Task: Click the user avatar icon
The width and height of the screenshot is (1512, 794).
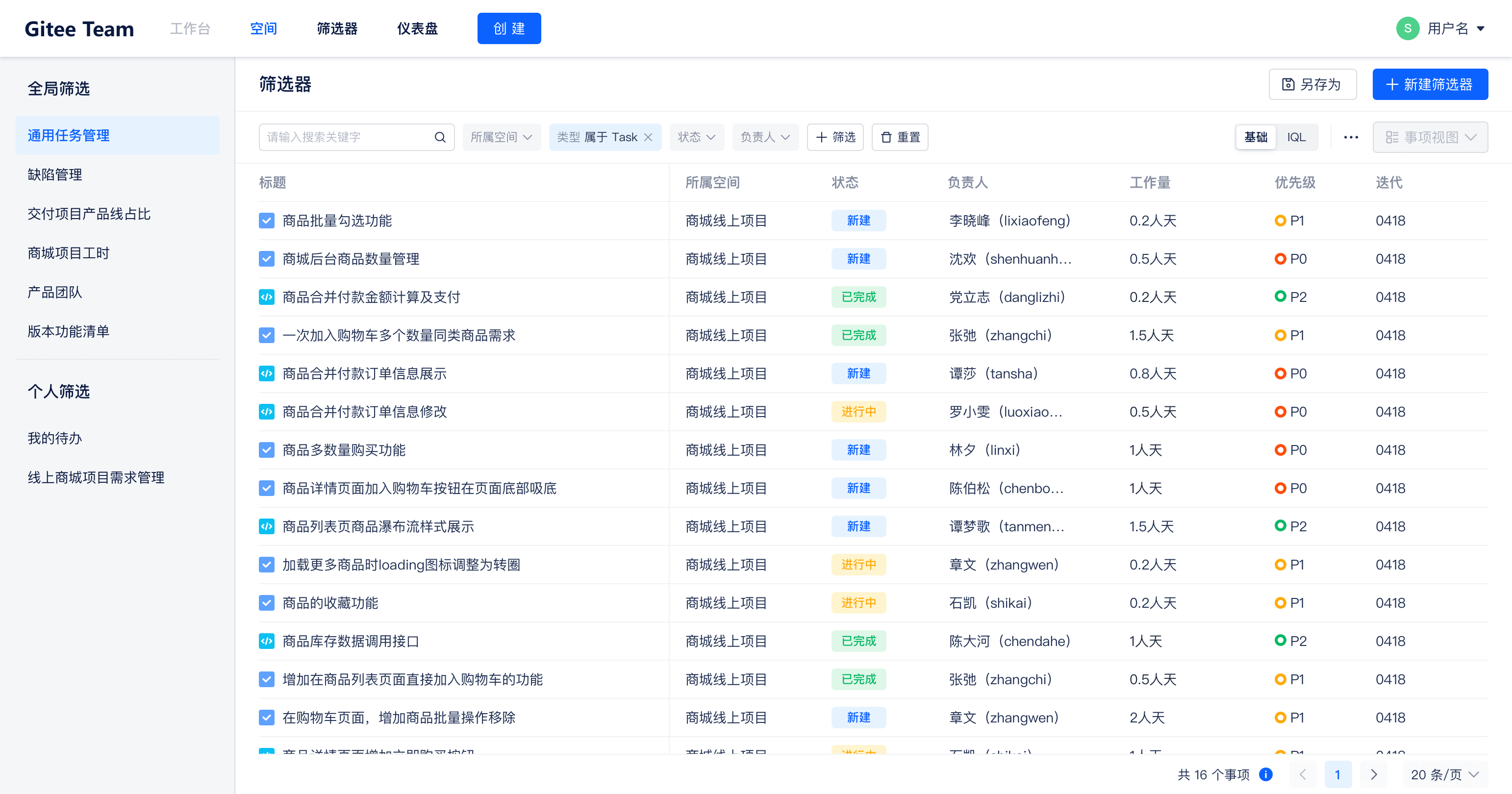Action: (x=1408, y=28)
